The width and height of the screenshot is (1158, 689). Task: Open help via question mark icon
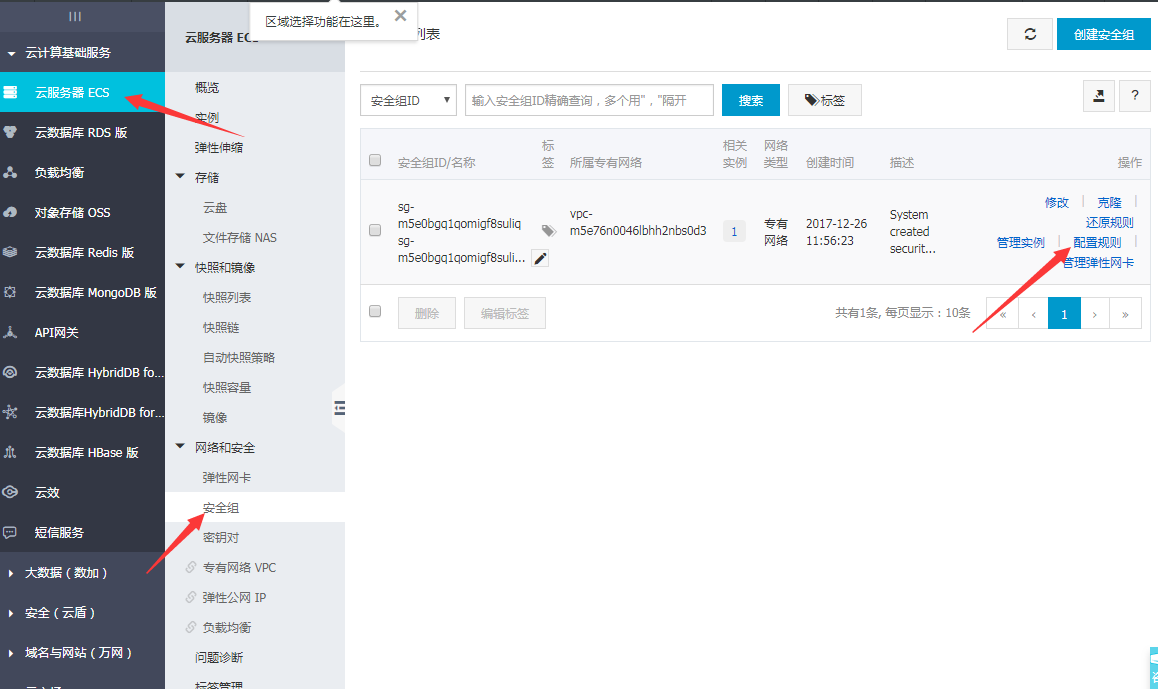coord(1134,96)
